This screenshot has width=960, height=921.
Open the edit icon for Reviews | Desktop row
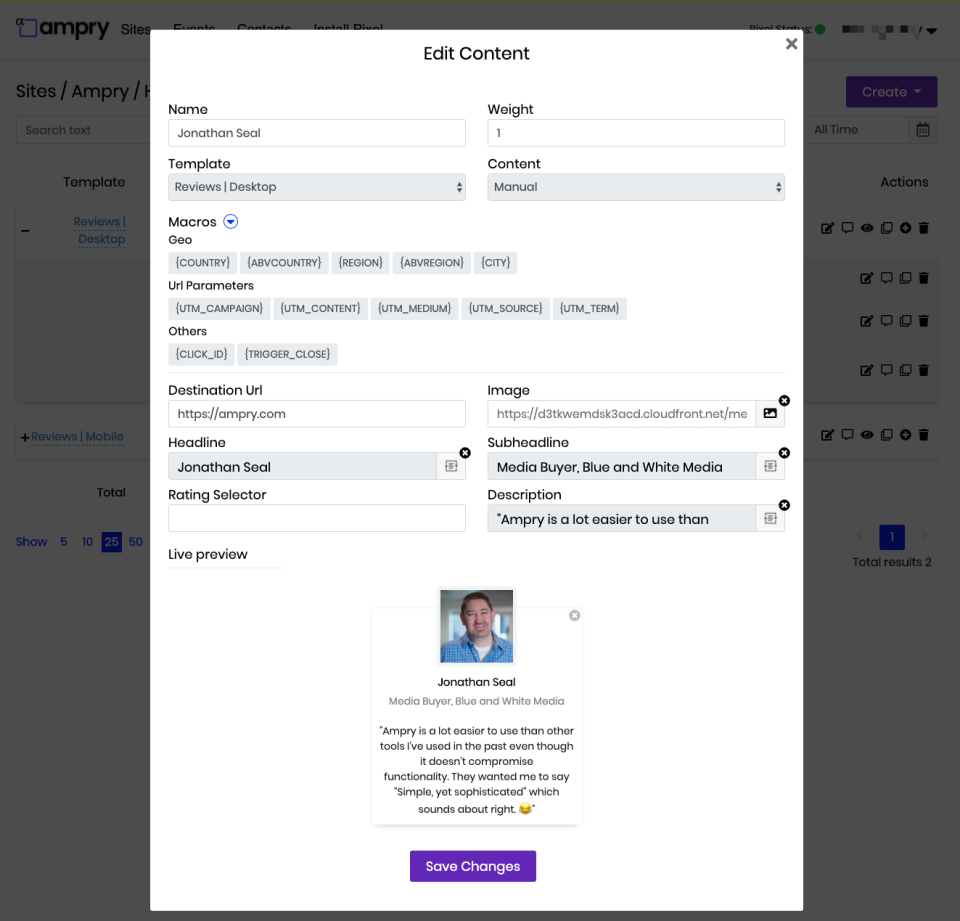[828, 228]
